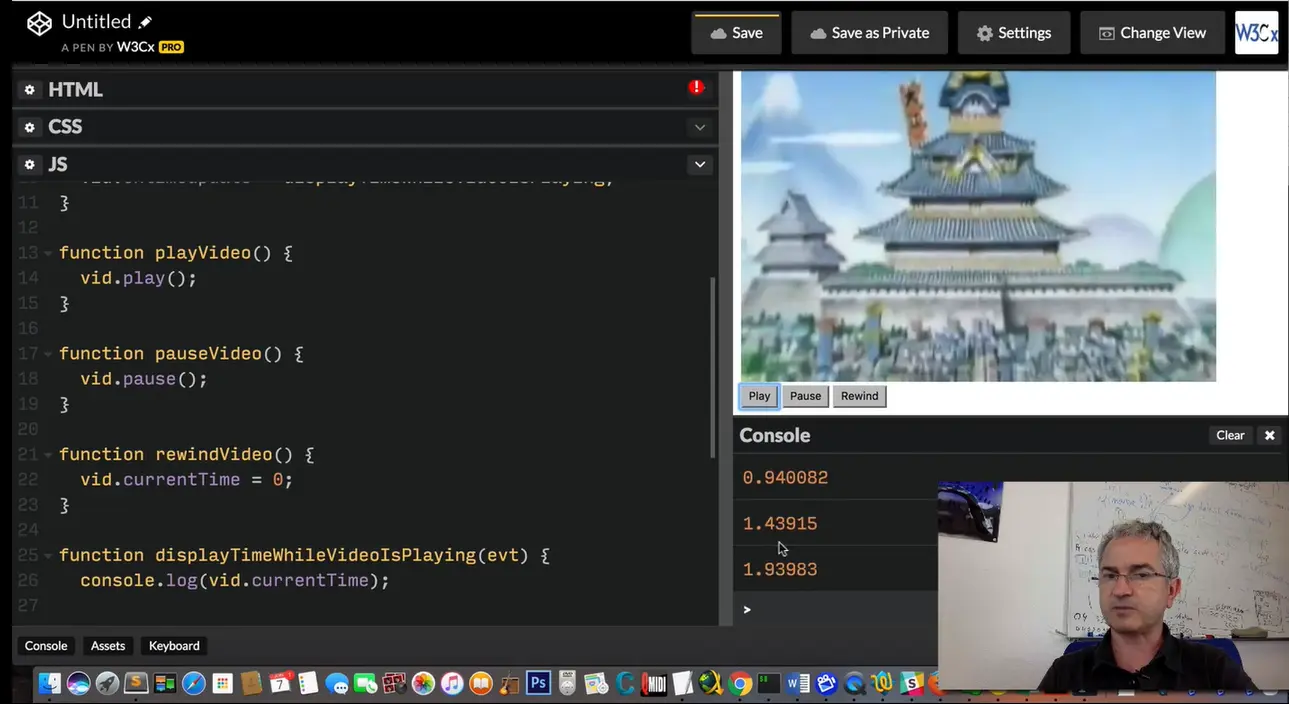
Task: Click Save as Private
Action: (869, 33)
